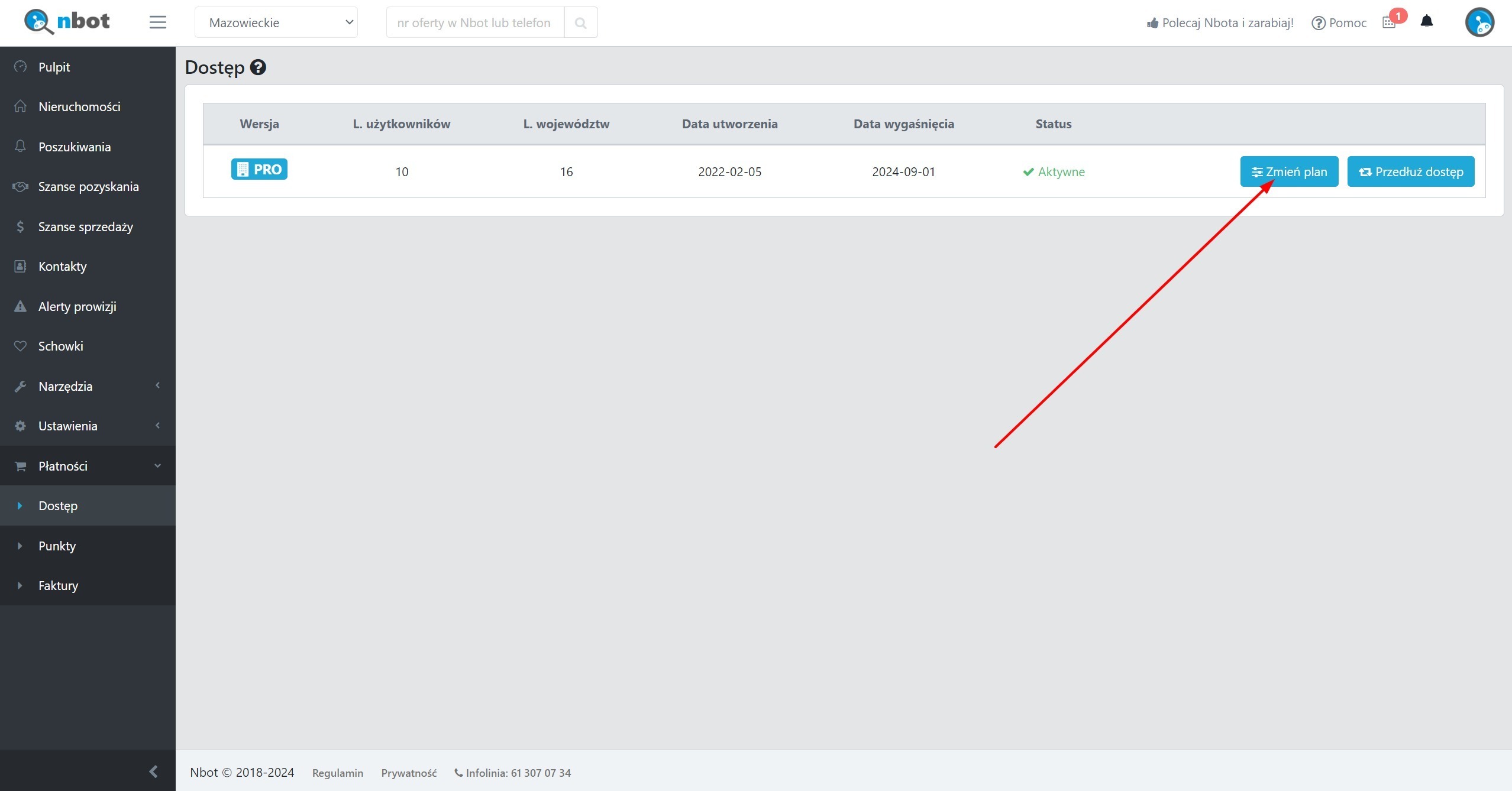Collapse sidebar with bottom arrow icon

tap(153, 771)
